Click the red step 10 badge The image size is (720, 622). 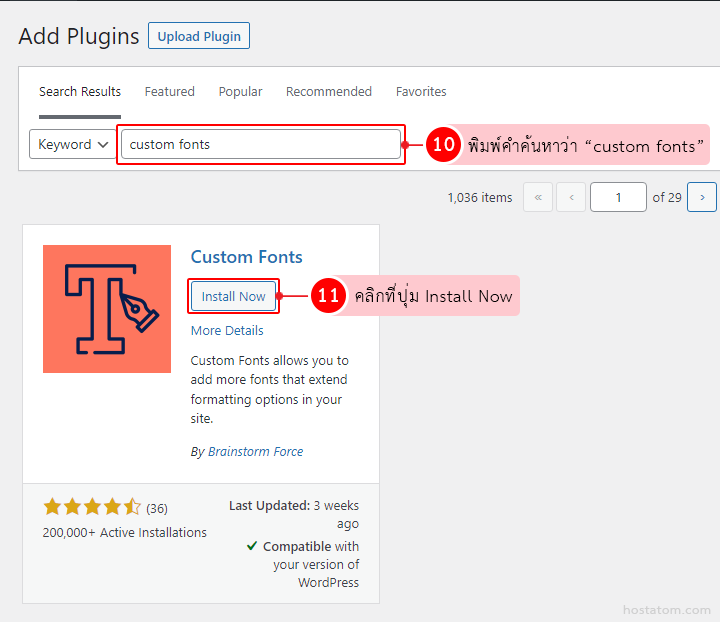pyautogui.click(x=443, y=145)
